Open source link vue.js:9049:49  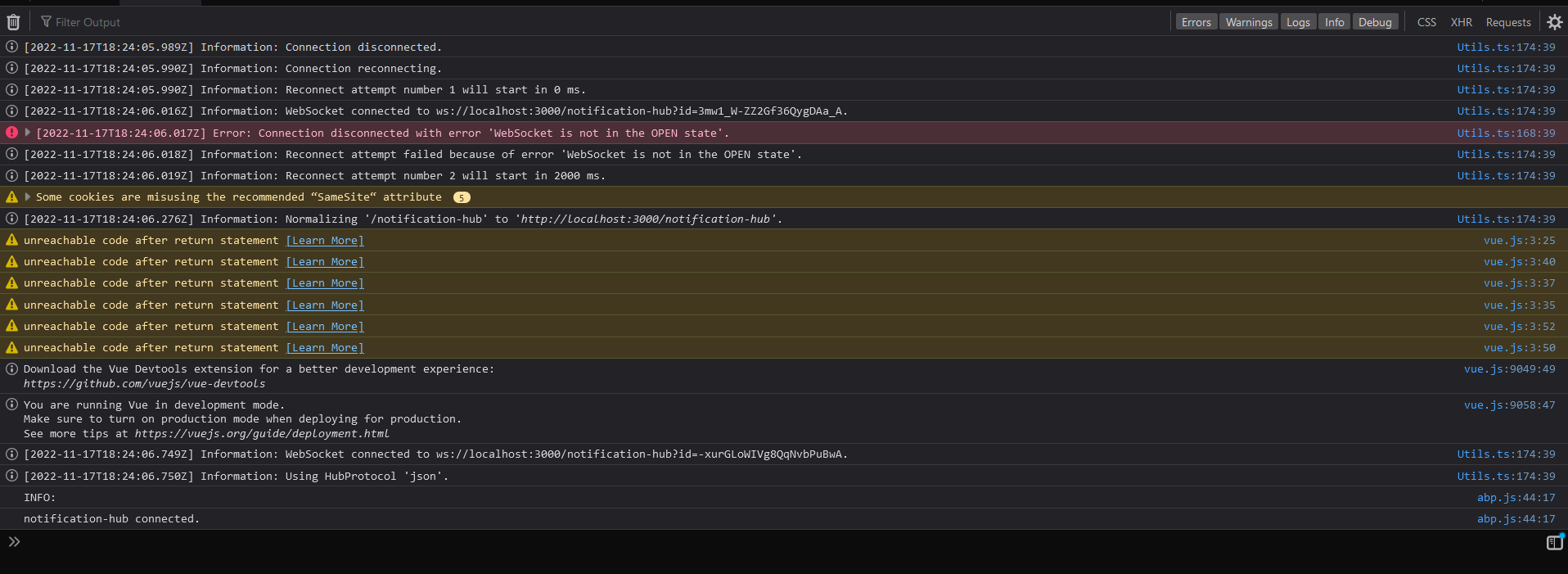(1509, 369)
